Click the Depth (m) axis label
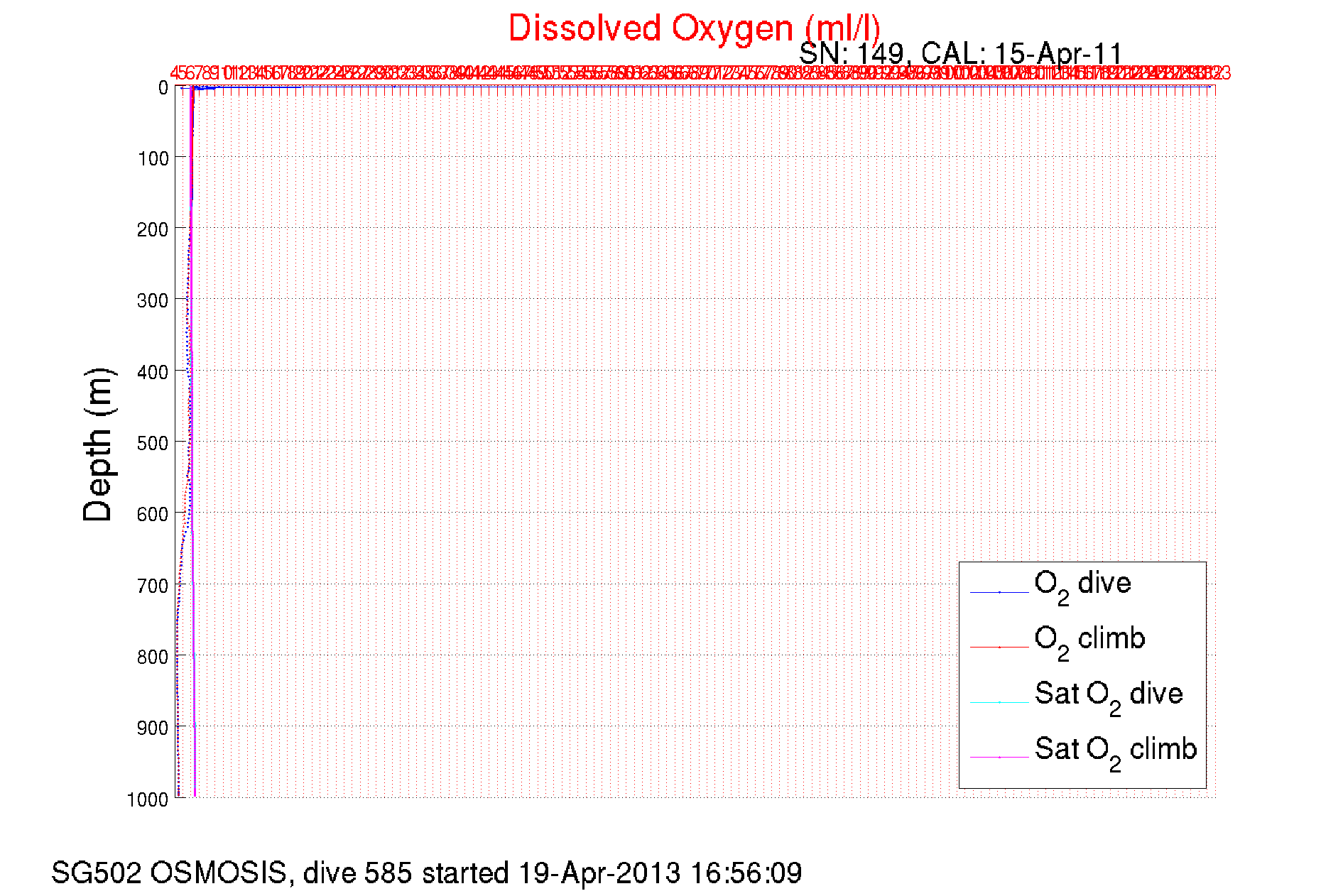The image size is (1343, 896). pyautogui.click(x=99, y=445)
